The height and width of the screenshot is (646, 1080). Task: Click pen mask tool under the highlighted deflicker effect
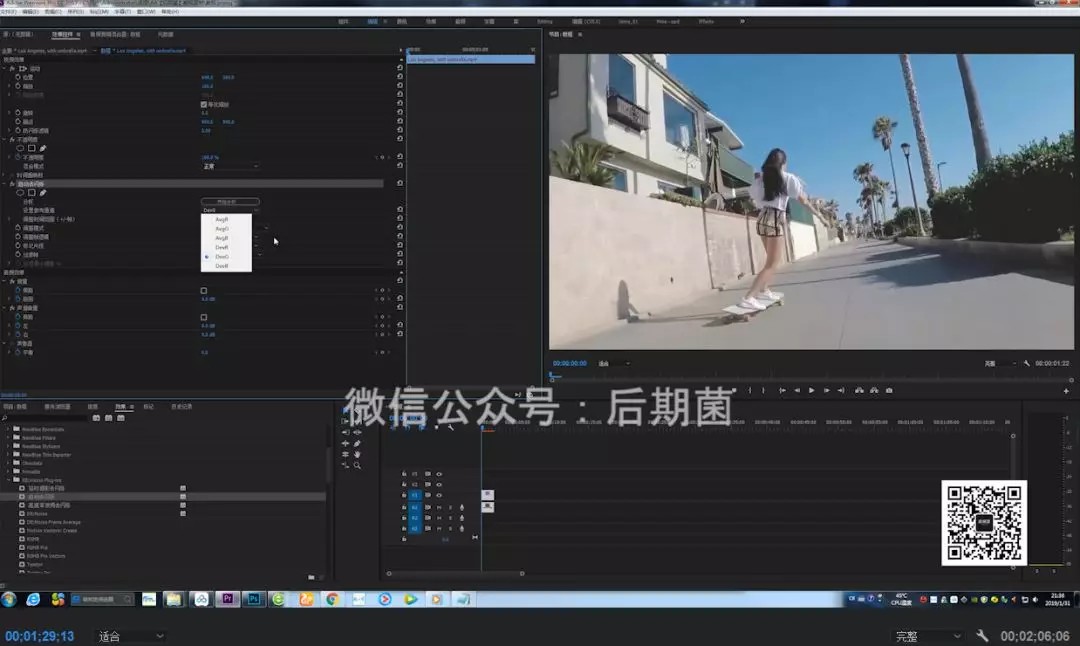[43, 193]
